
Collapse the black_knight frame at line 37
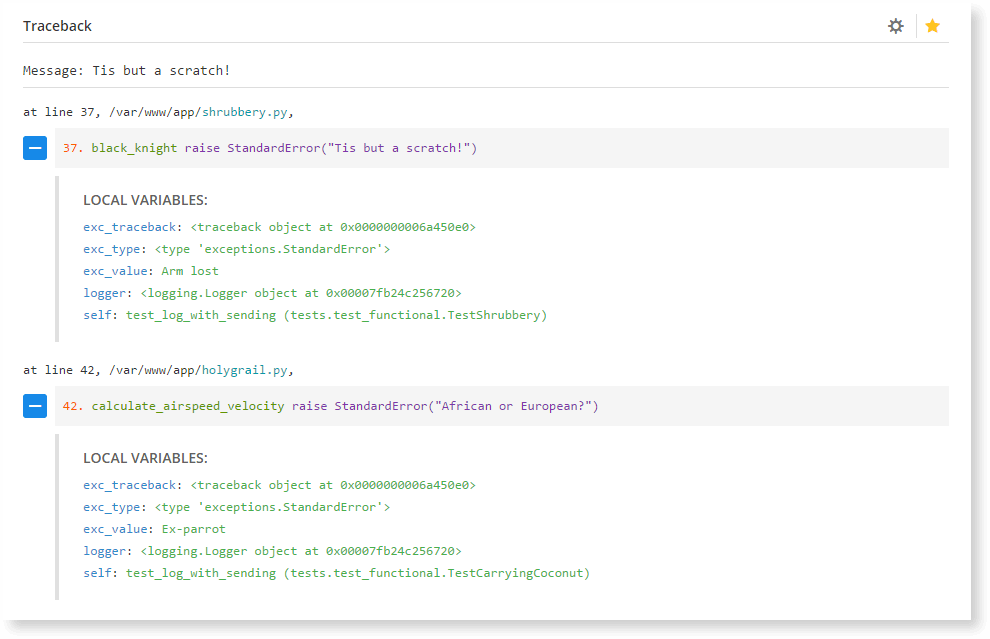[35, 147]
